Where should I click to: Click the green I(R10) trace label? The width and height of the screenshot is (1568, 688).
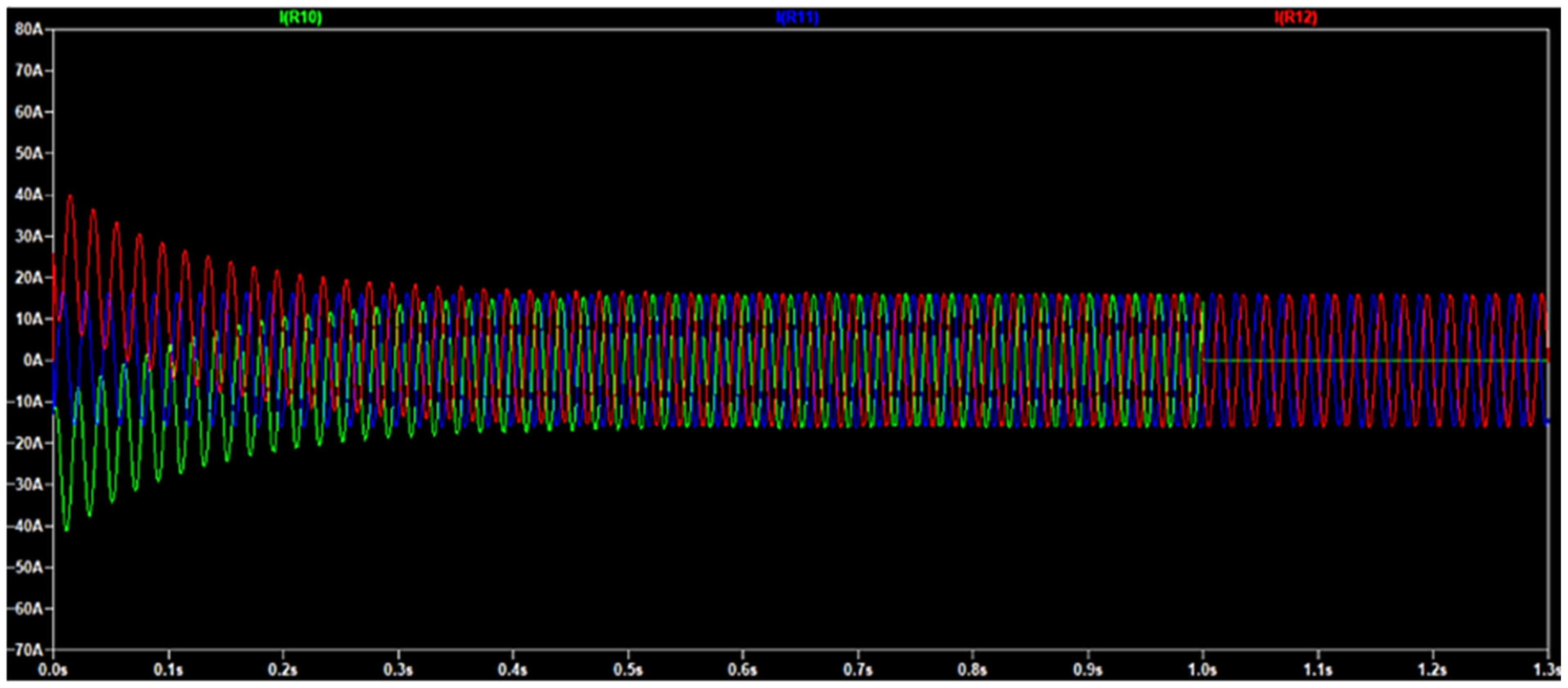tap(300, 17)
